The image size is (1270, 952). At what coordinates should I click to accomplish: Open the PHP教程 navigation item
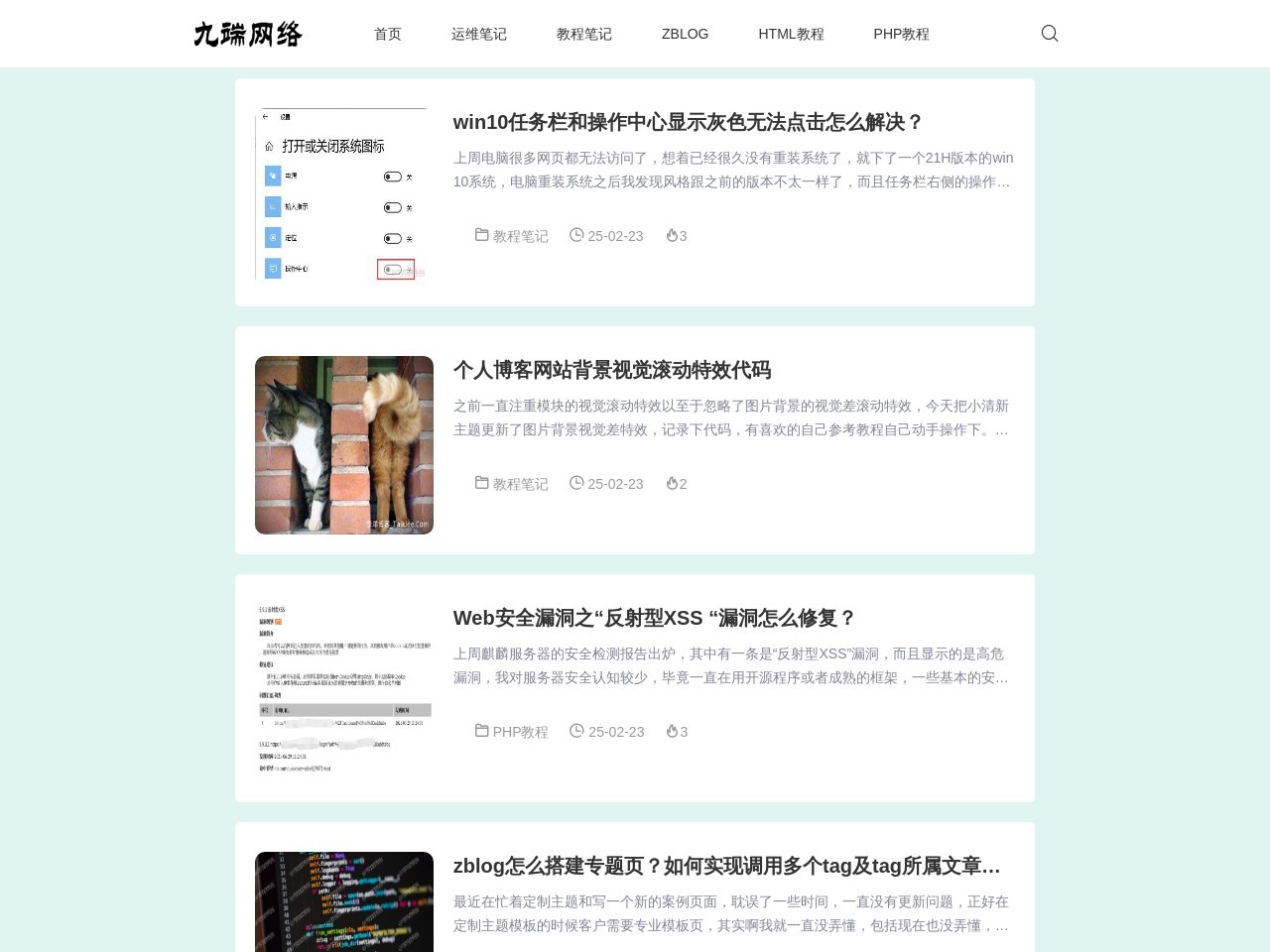point(901,33)
